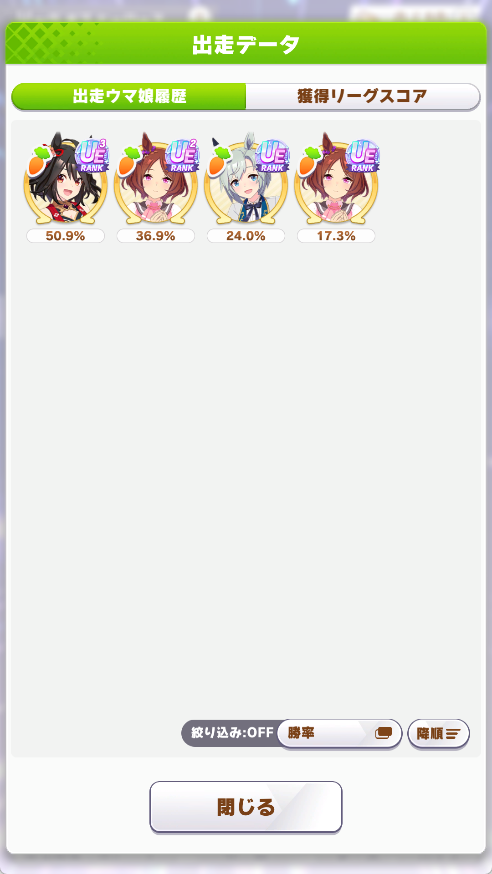Click the UE rank badge on fourth portrait
Image resolution: width=492 pixels, height=874 pixels.
363,156
